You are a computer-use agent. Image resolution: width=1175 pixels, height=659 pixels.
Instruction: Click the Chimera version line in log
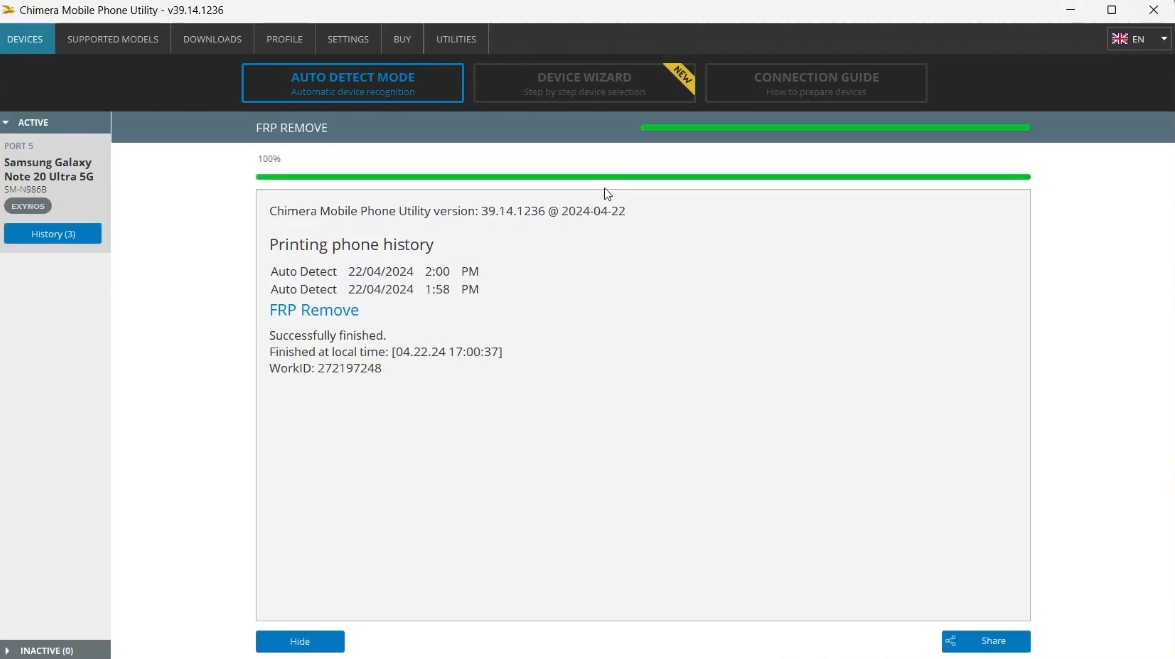pos(447,211)
